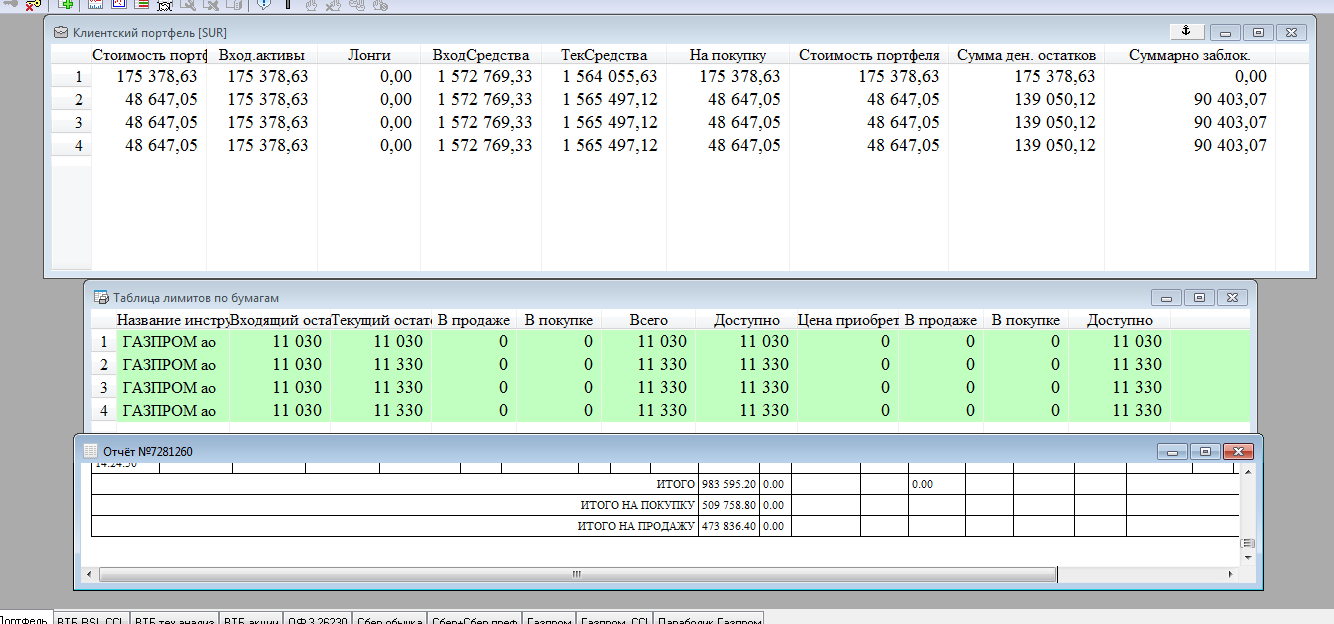The image size is (1334, 624).
Task: Click the anchor icon in Клиентский портфель window
Action: click(1187, 32)
